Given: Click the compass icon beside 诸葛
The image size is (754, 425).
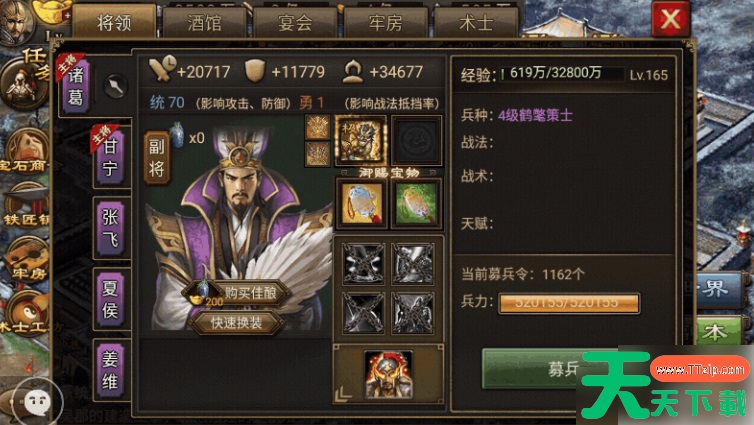Looking at the screenshot, I should click(115, 87).
